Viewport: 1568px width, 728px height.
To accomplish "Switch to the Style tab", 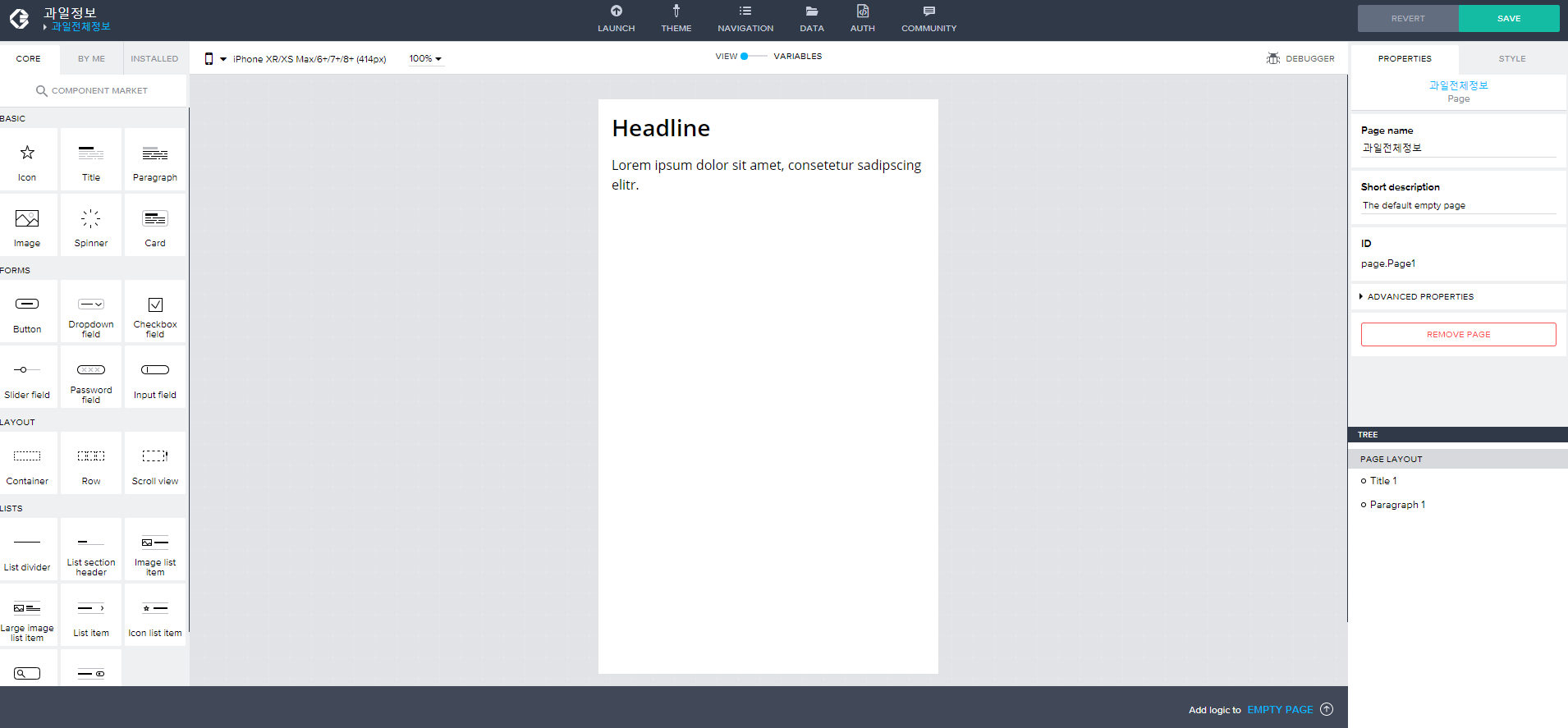I will tap(1512, 59).
